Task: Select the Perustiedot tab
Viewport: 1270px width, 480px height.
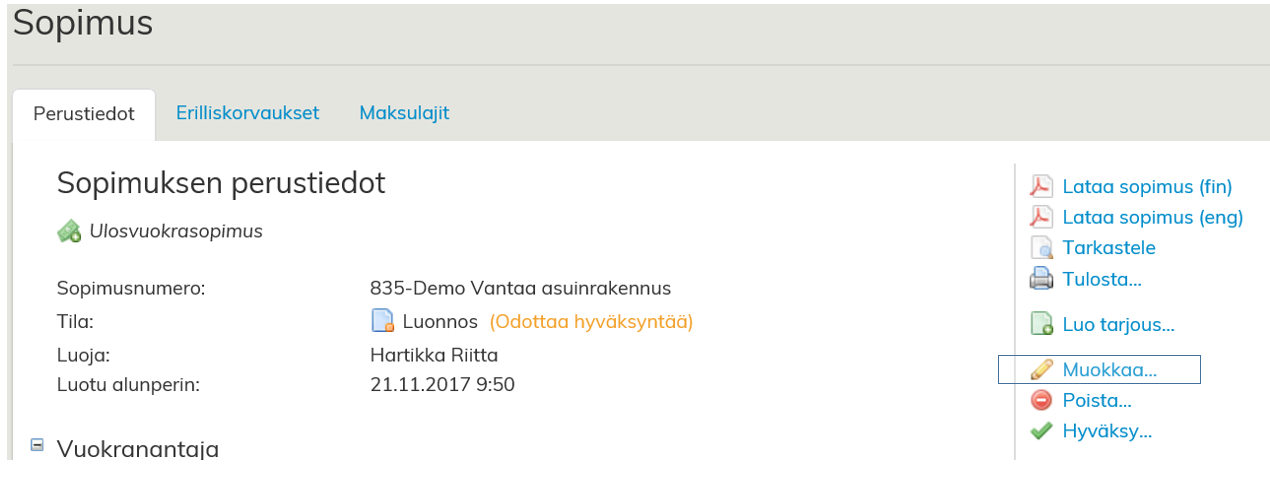Action: tap(84, 114)
